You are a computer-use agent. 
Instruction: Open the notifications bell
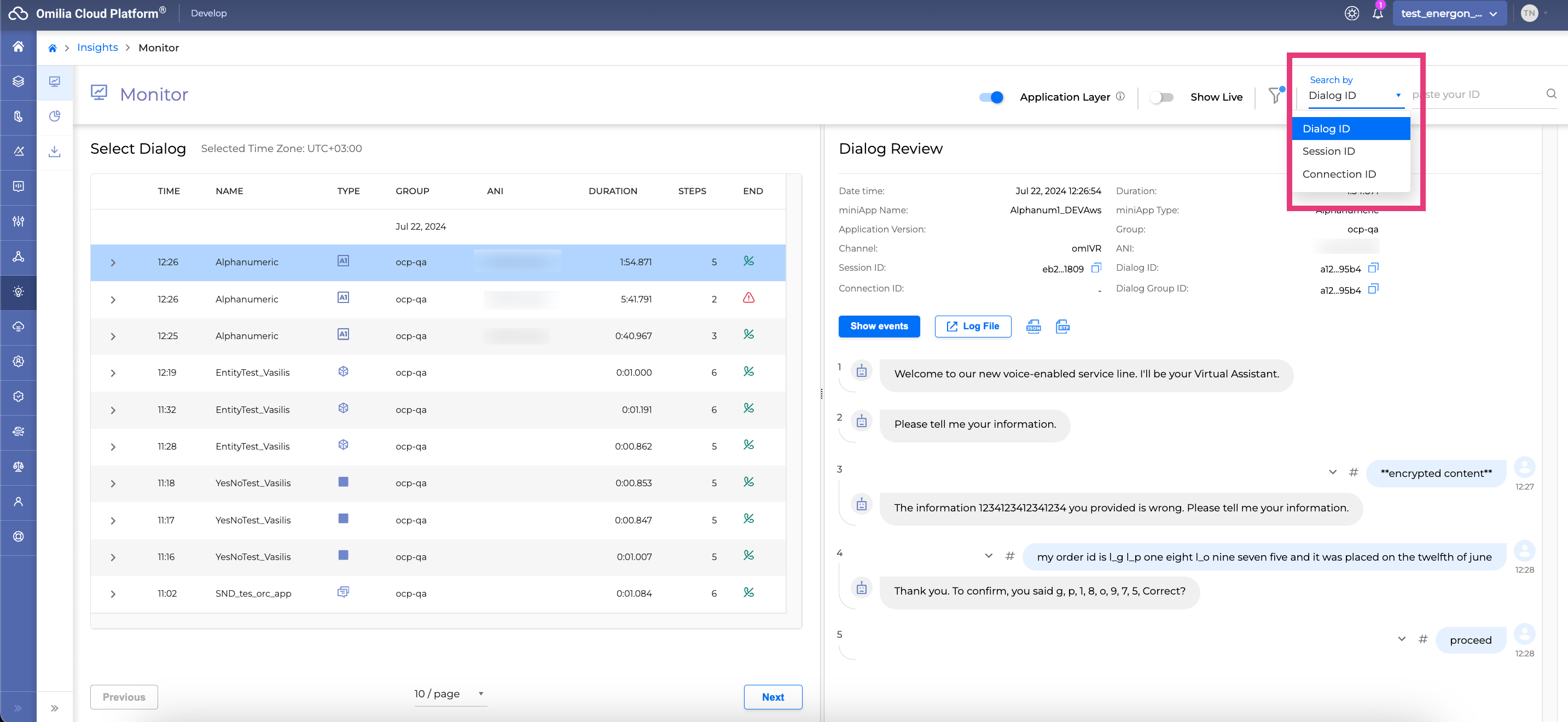tap(1378, 13)
